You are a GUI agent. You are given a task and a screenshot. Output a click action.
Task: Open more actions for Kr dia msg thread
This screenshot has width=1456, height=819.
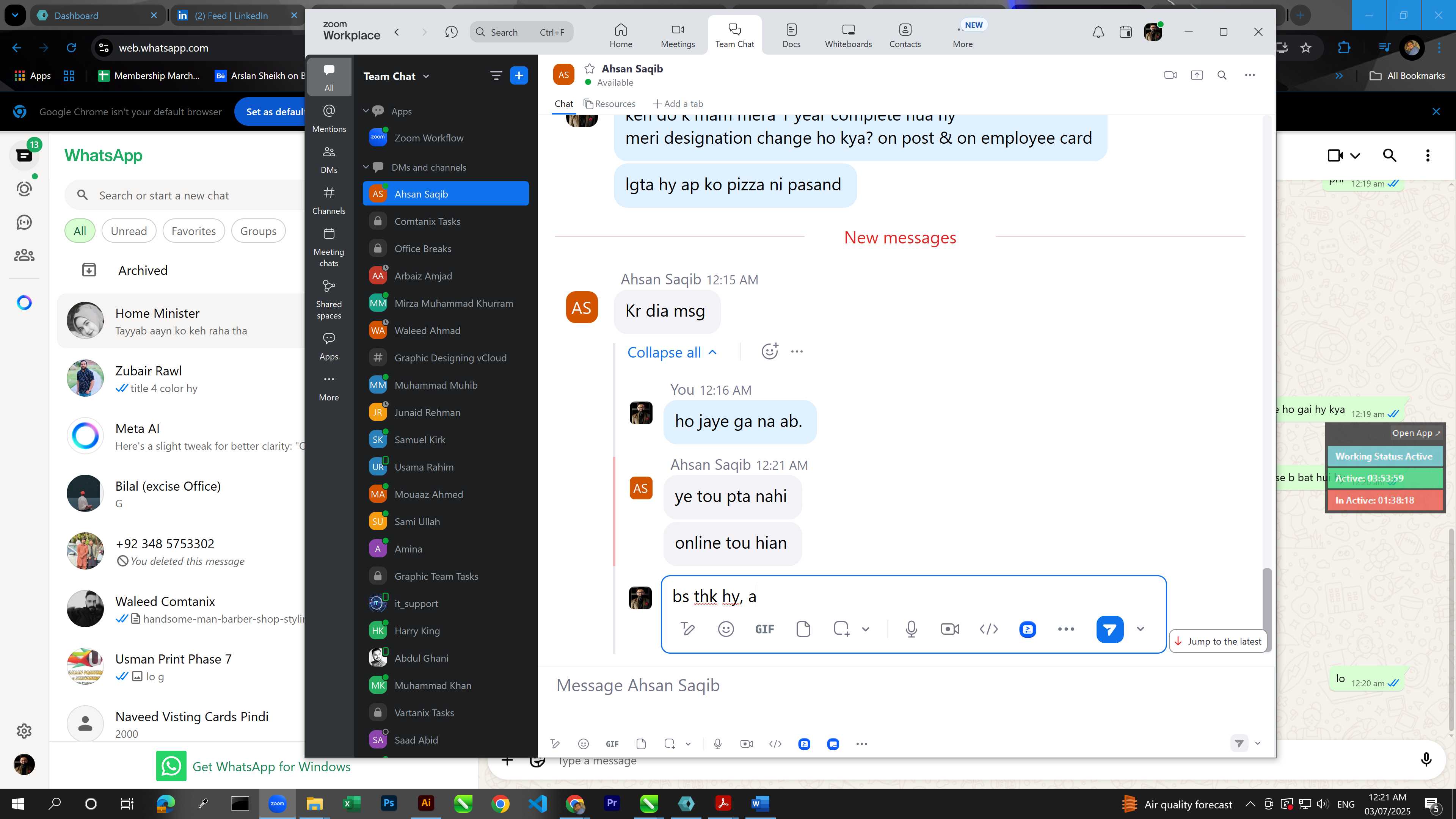pos(797,351)
